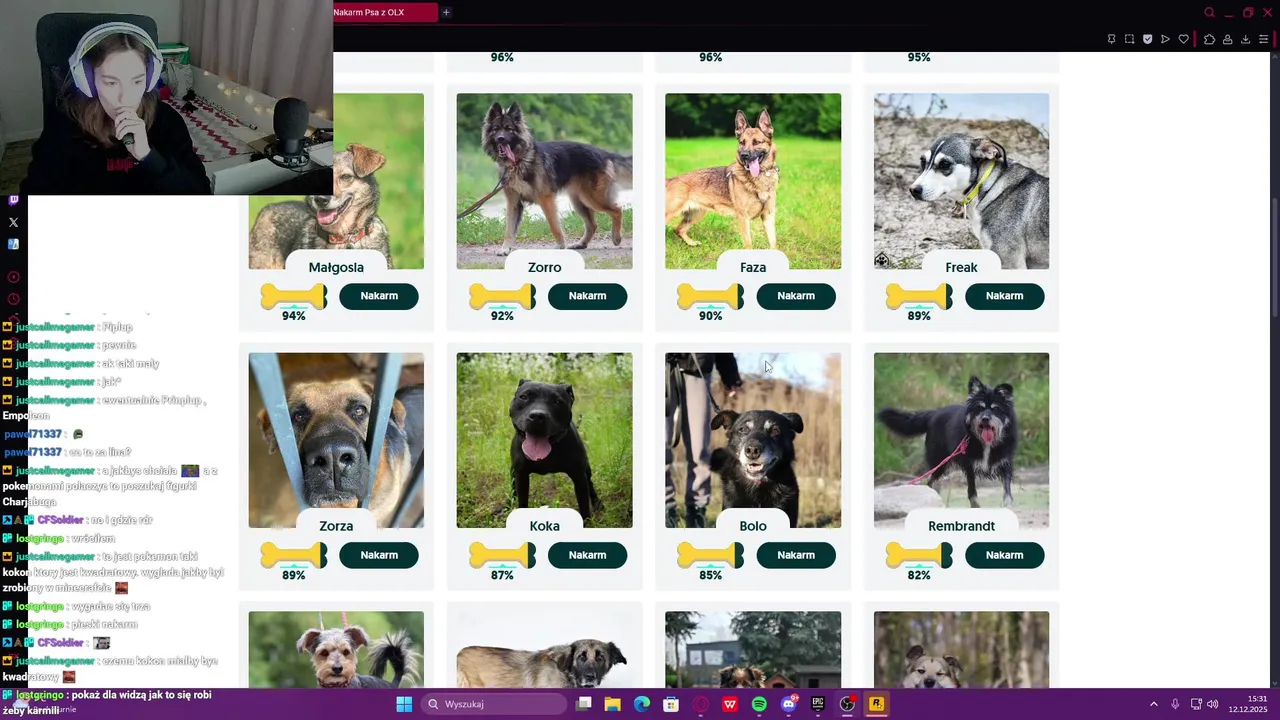The image size is (1280, 720).
Task: Open File Explorer from taskbar
Action: coord(613,704)
